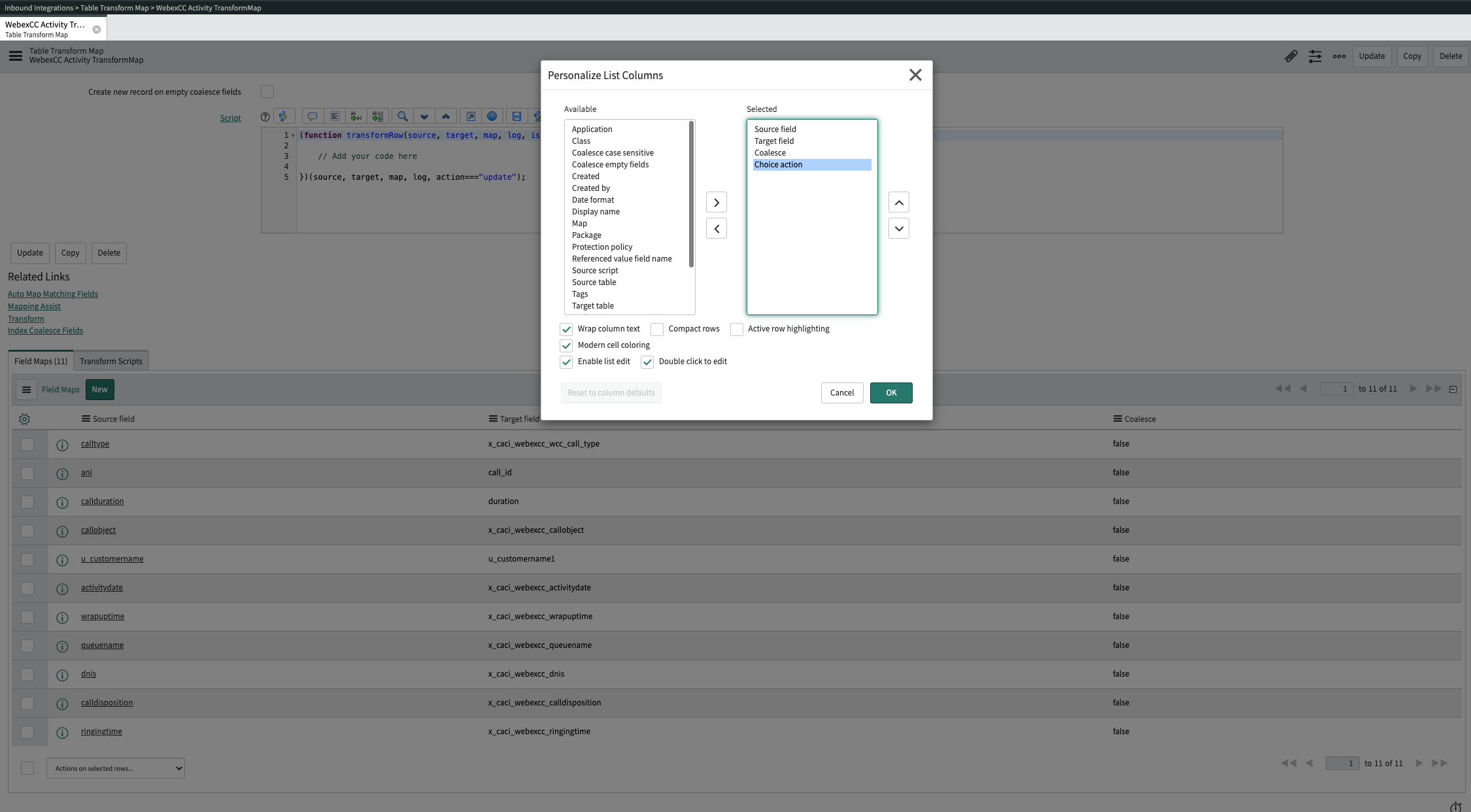The width and height of the screenshot is (1471, 812).
Task: Open the Mapping Assist related link
Action: click(x=34, y=307)
